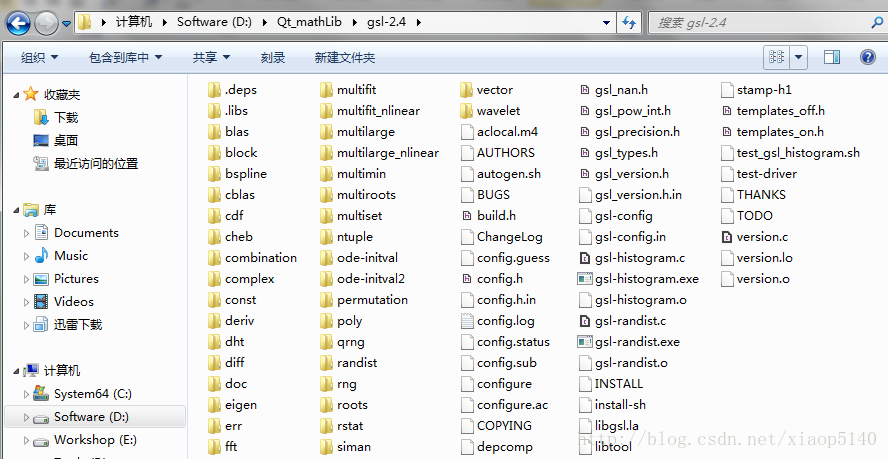Select the 迅雷下载 library
The height and width of the screenshot is (459, 888).
pos(78,325)
